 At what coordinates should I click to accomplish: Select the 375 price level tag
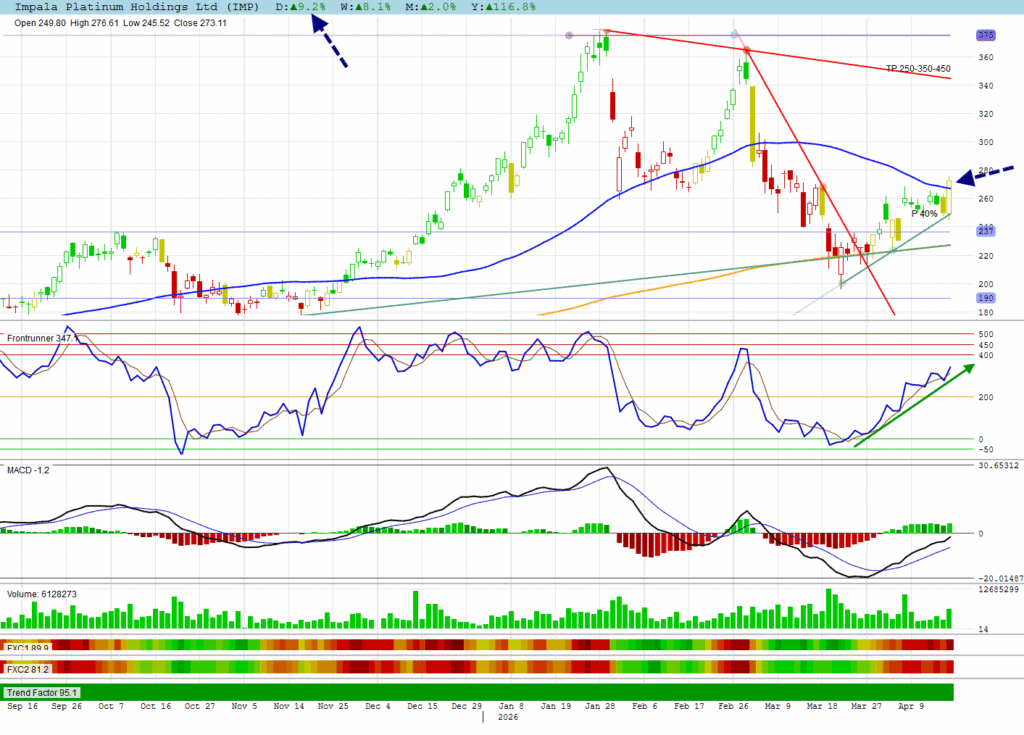[986, 35]
